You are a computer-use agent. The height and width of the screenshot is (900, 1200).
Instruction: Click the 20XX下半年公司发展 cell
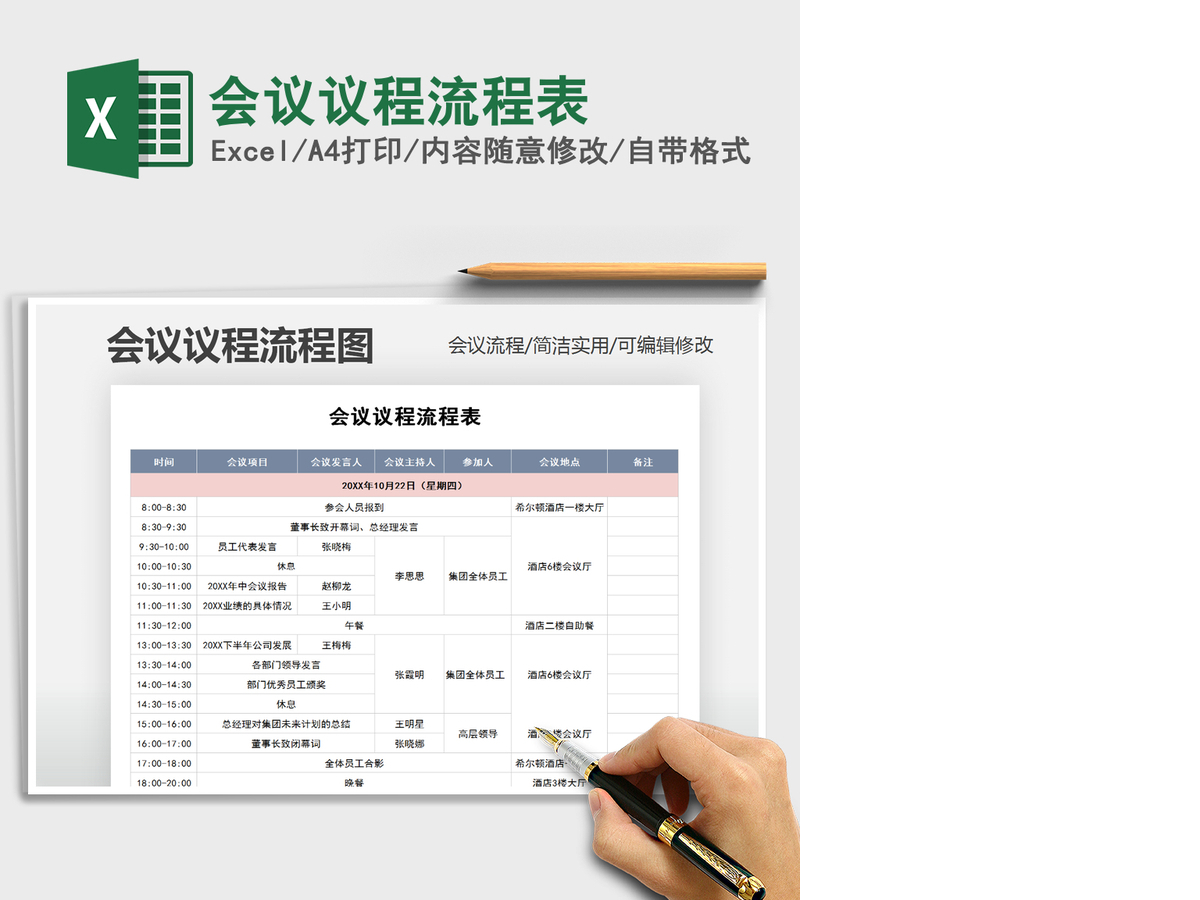tap(247, 645)
